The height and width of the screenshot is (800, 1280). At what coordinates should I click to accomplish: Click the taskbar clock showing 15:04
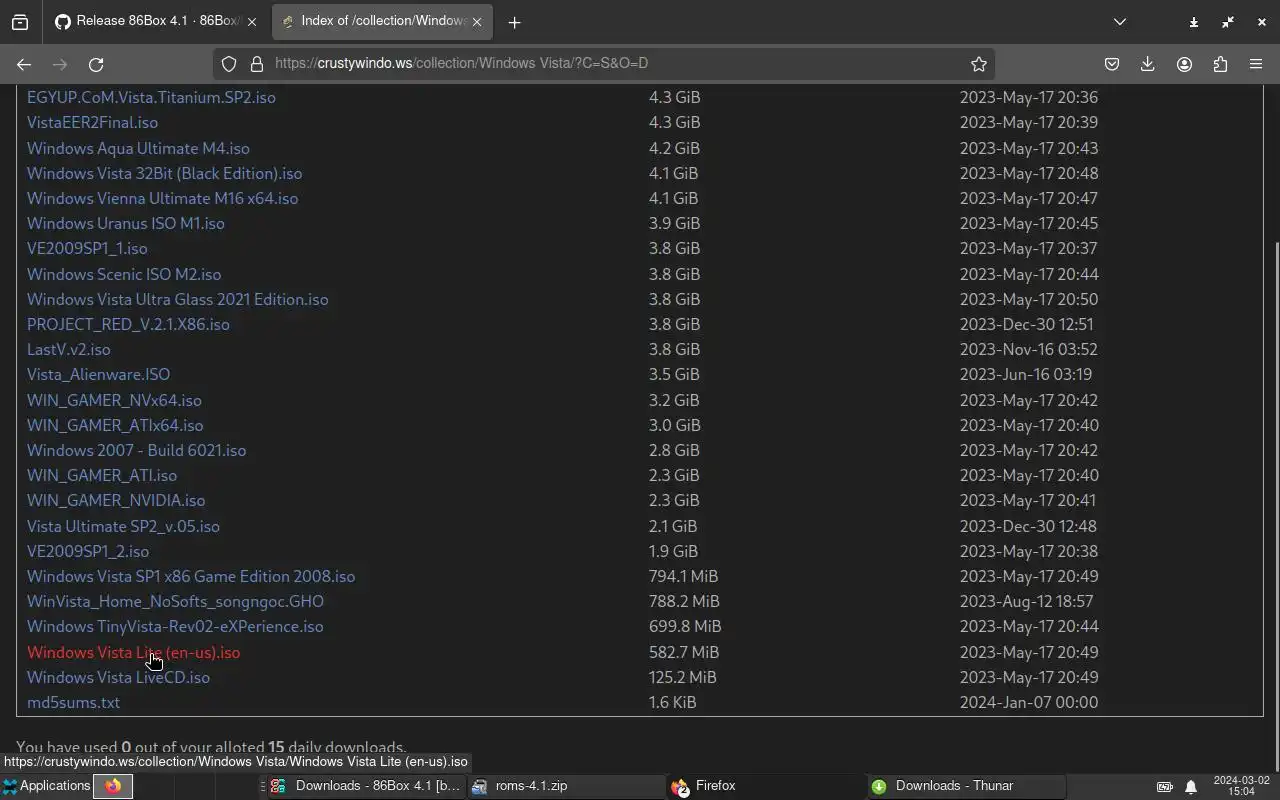pos(1241,786)
